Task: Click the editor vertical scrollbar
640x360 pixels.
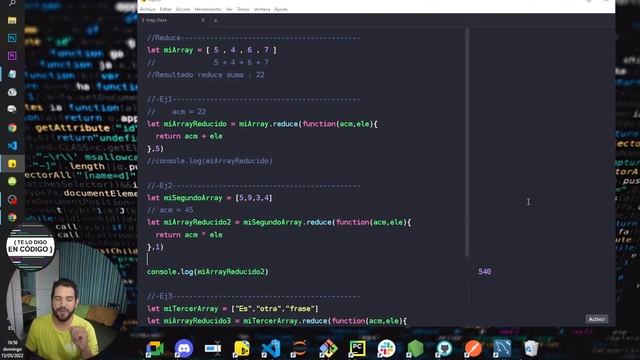Action: click(x=467, y=143)
